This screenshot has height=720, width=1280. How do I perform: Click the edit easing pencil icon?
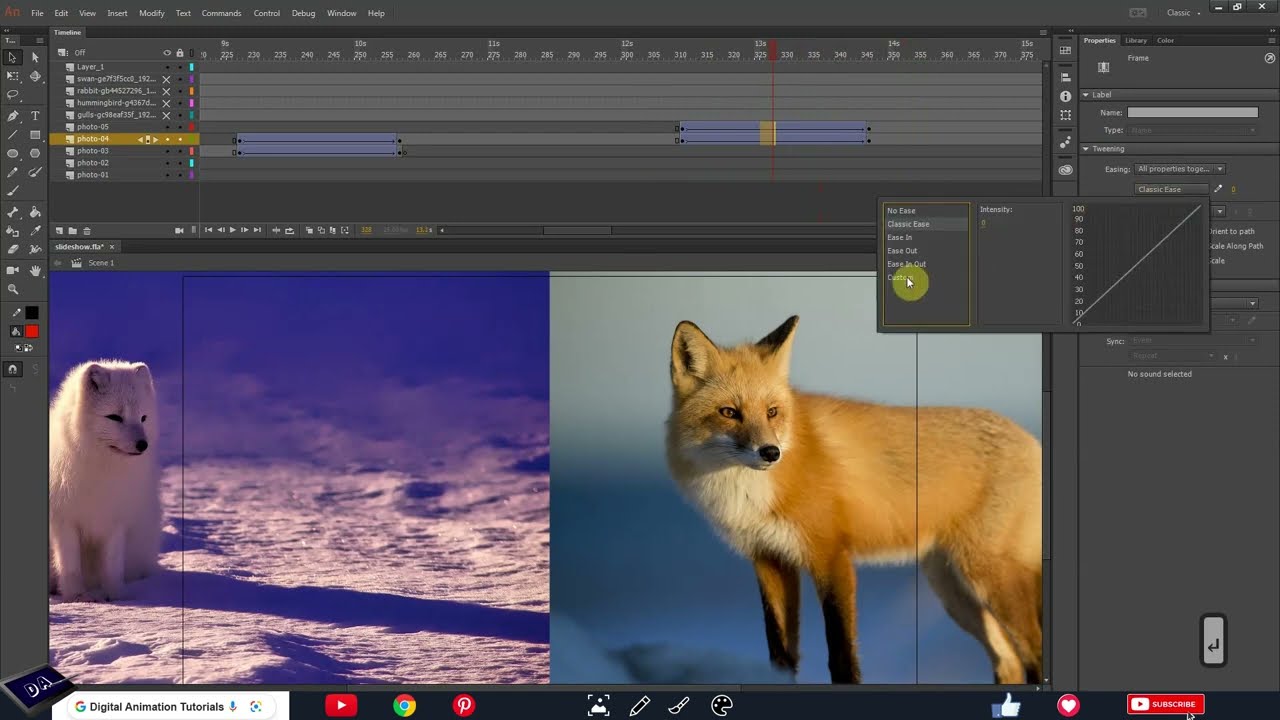(1218, 189)
